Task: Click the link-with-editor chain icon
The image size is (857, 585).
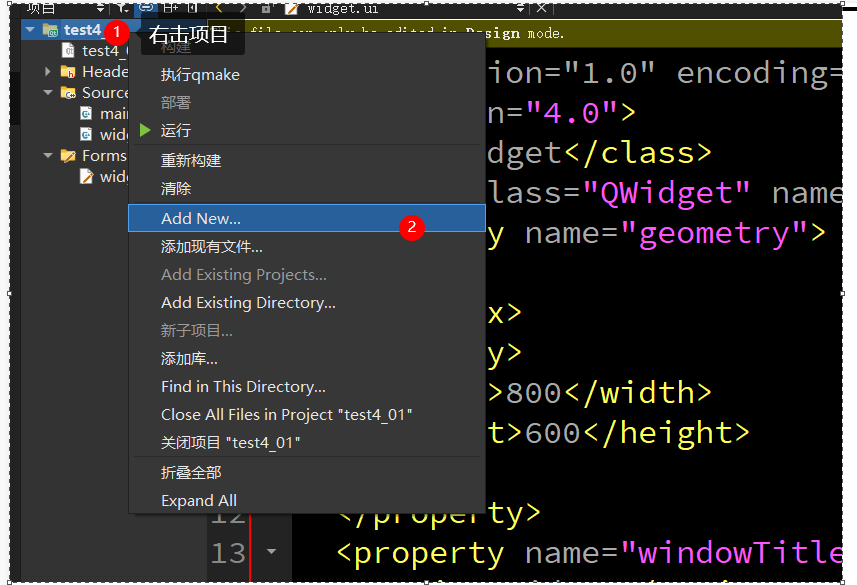Action: tap(147, 7)
